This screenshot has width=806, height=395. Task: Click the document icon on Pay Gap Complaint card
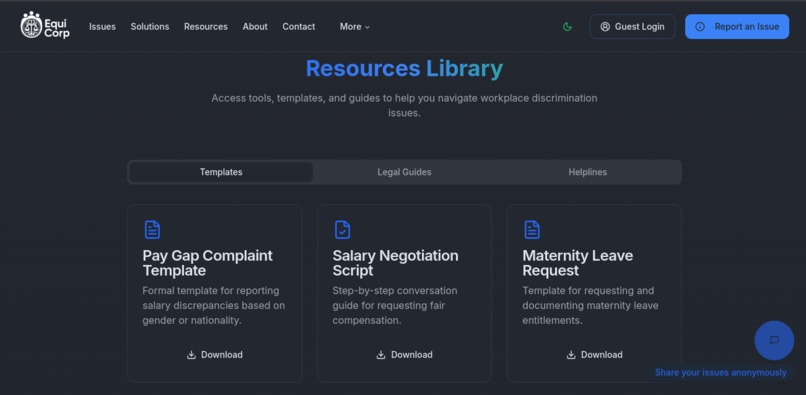152,229
